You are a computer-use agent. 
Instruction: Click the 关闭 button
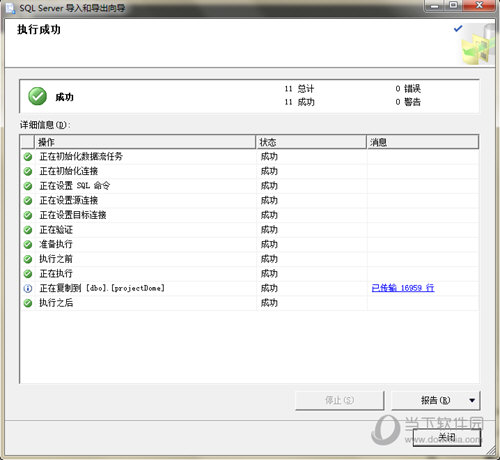447,437
